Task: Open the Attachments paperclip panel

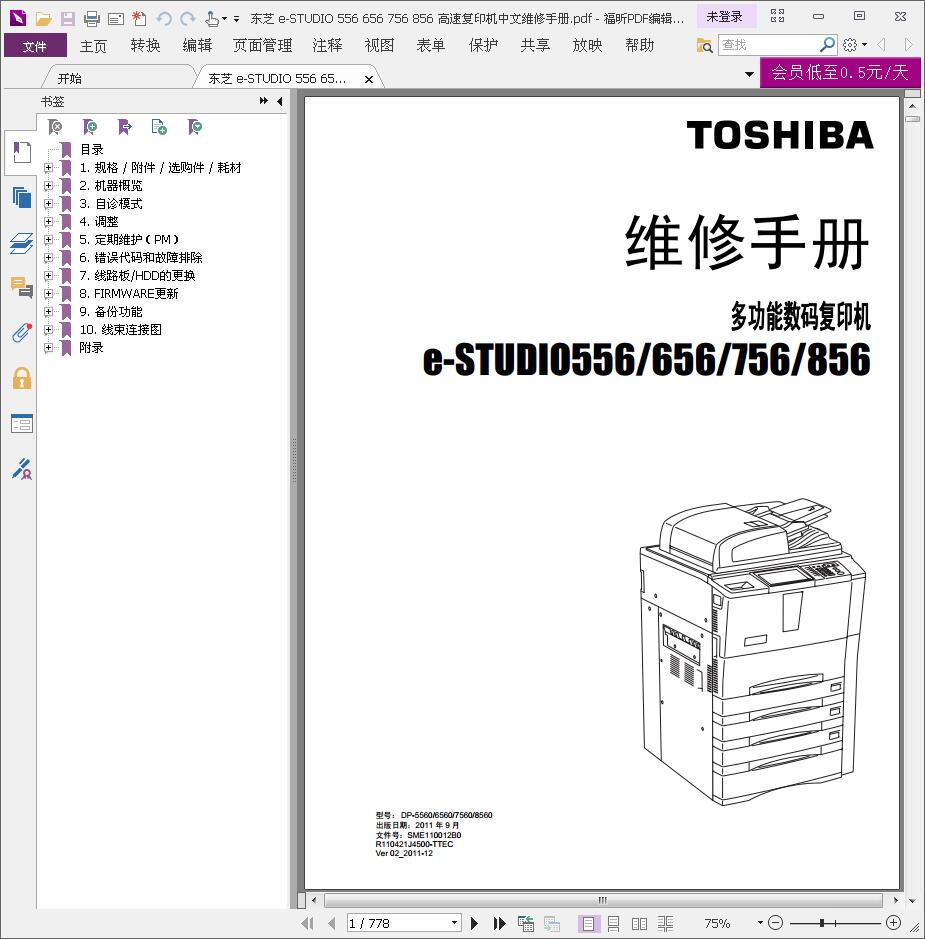Action: (22, 332)
